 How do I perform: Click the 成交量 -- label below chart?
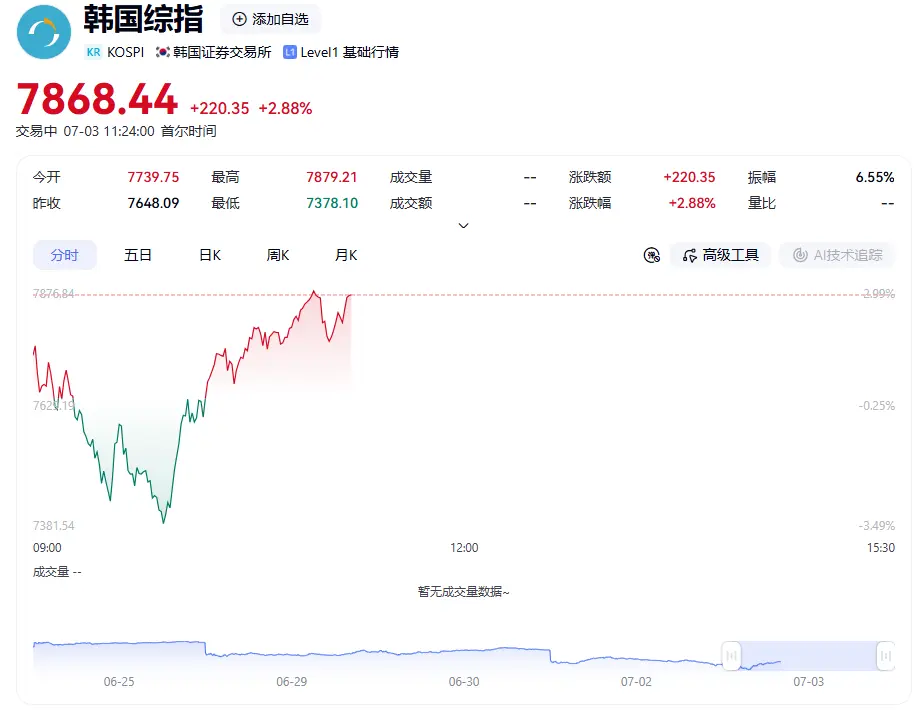click(x=57, y=572)
